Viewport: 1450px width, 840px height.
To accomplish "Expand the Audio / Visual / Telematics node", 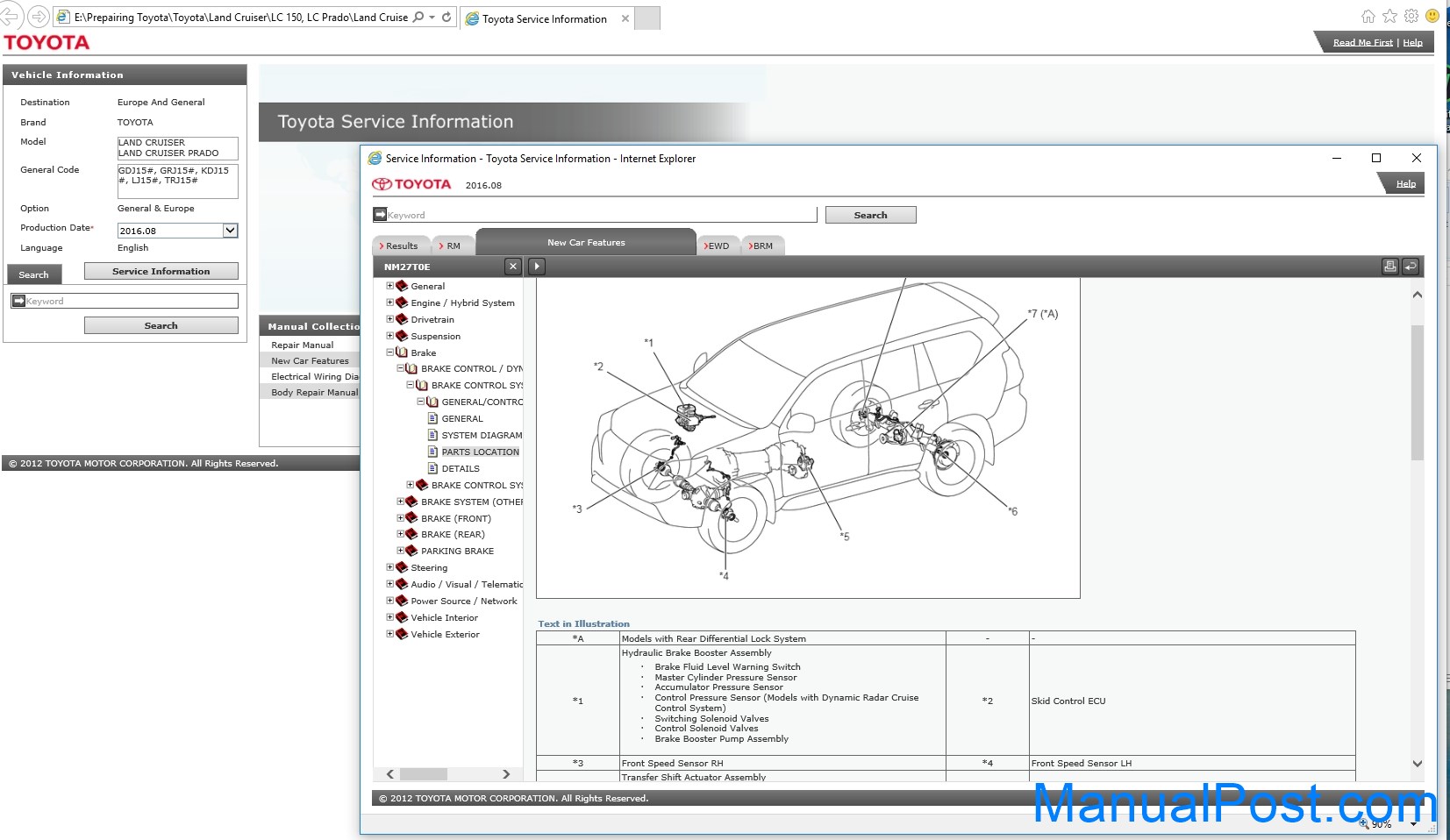I will coord(390,584).
